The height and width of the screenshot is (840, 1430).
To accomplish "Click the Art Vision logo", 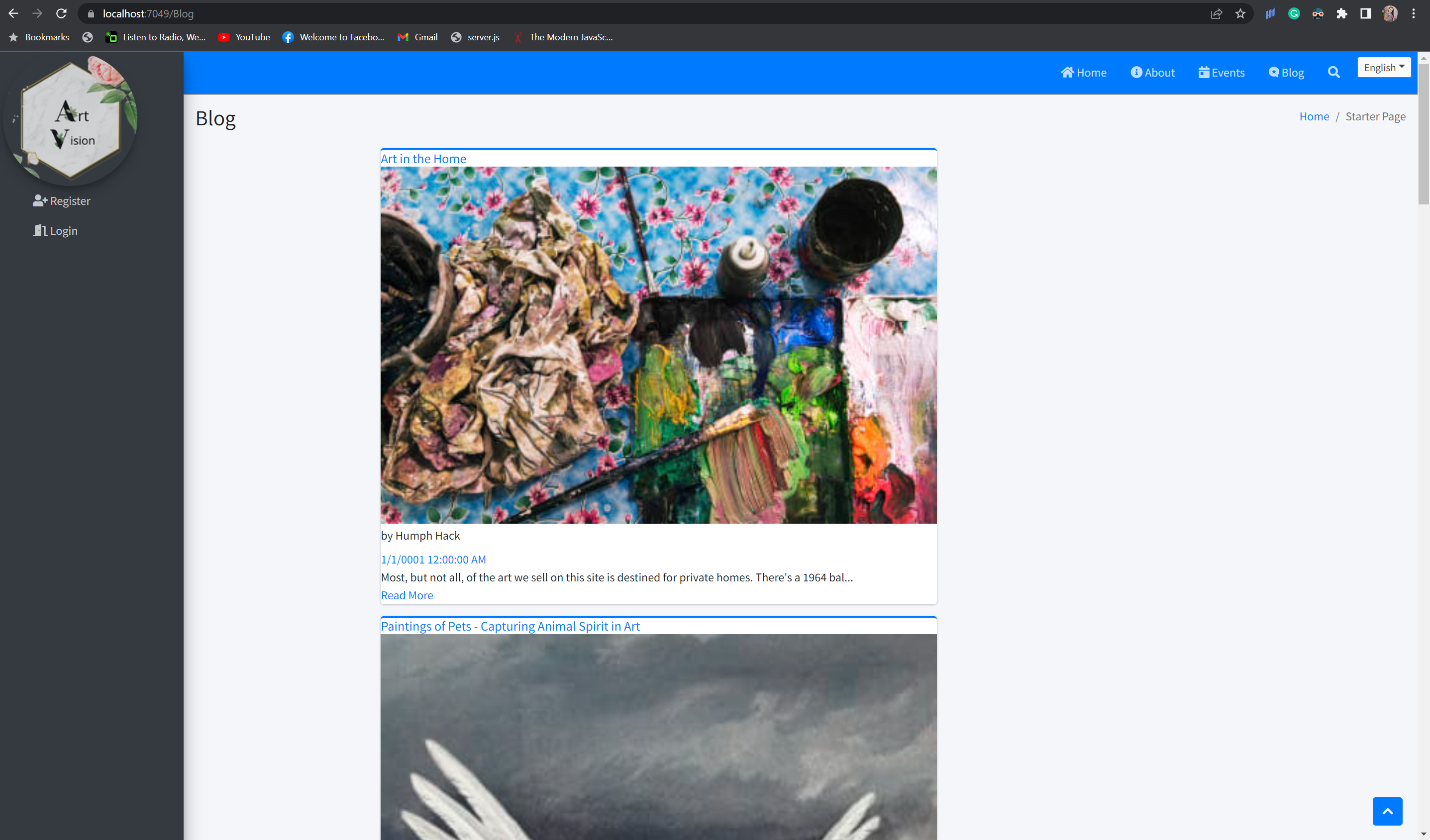I will point(71,120).
